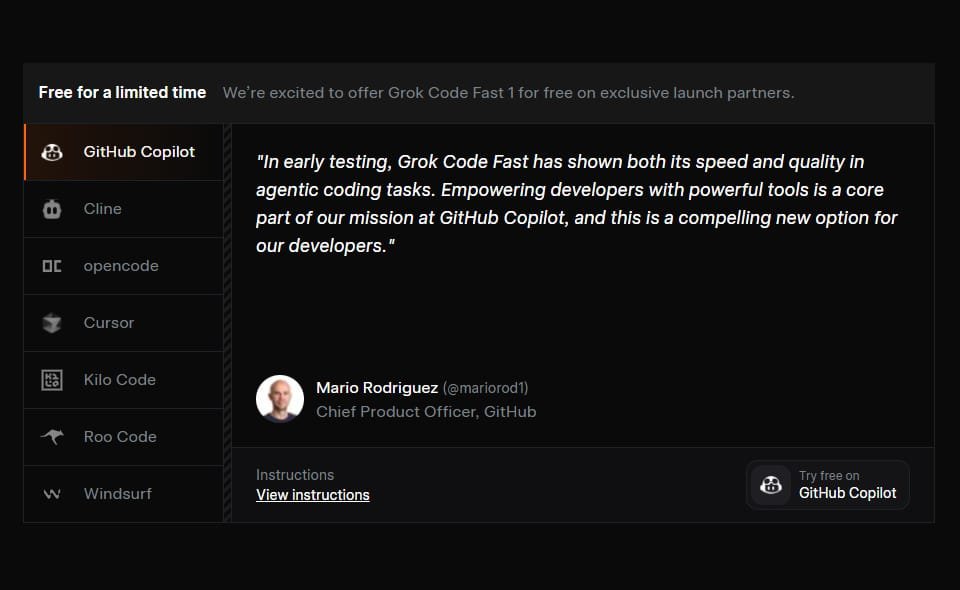Open the opencode tab

124,266
